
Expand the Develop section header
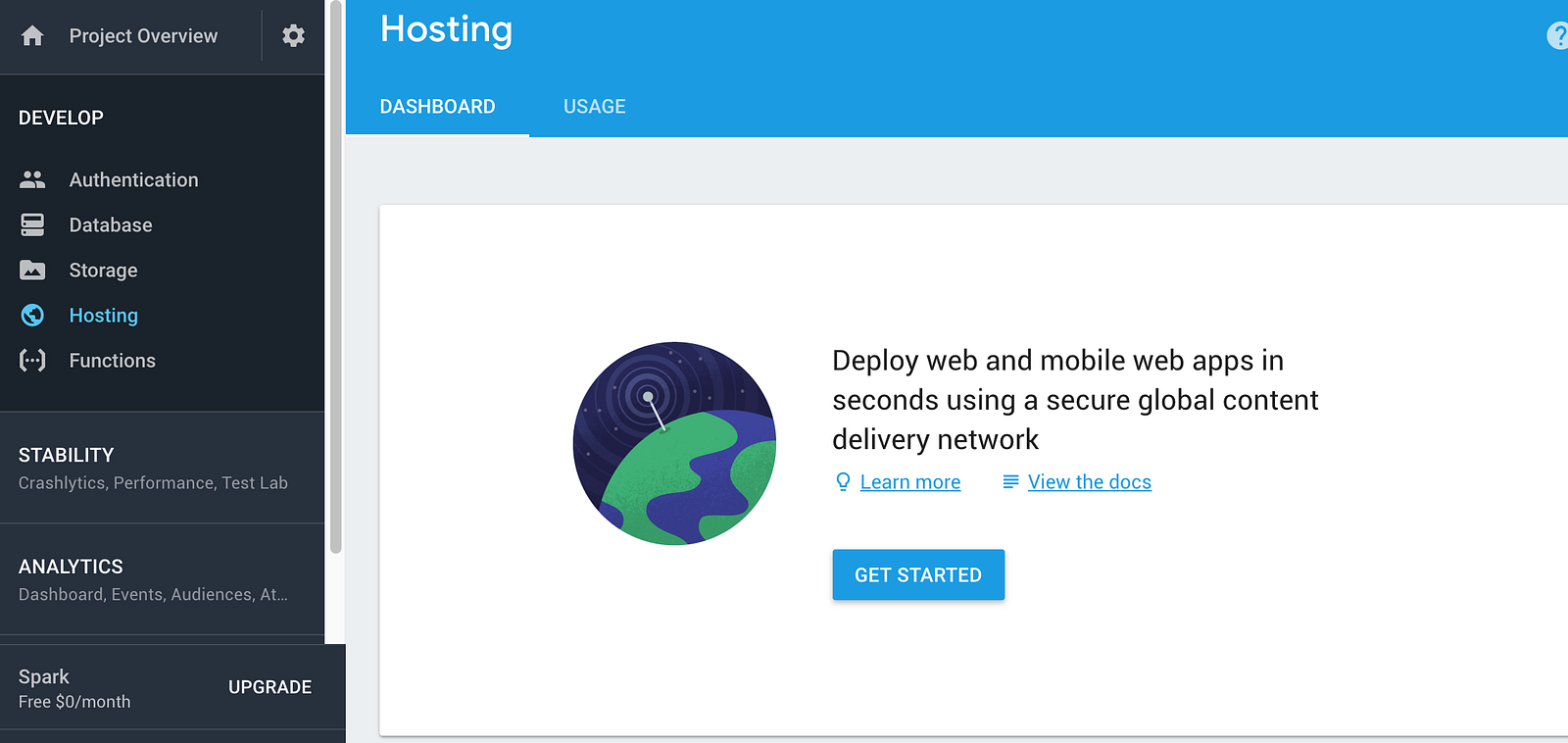pyautogui.click(x=61, y=118)
